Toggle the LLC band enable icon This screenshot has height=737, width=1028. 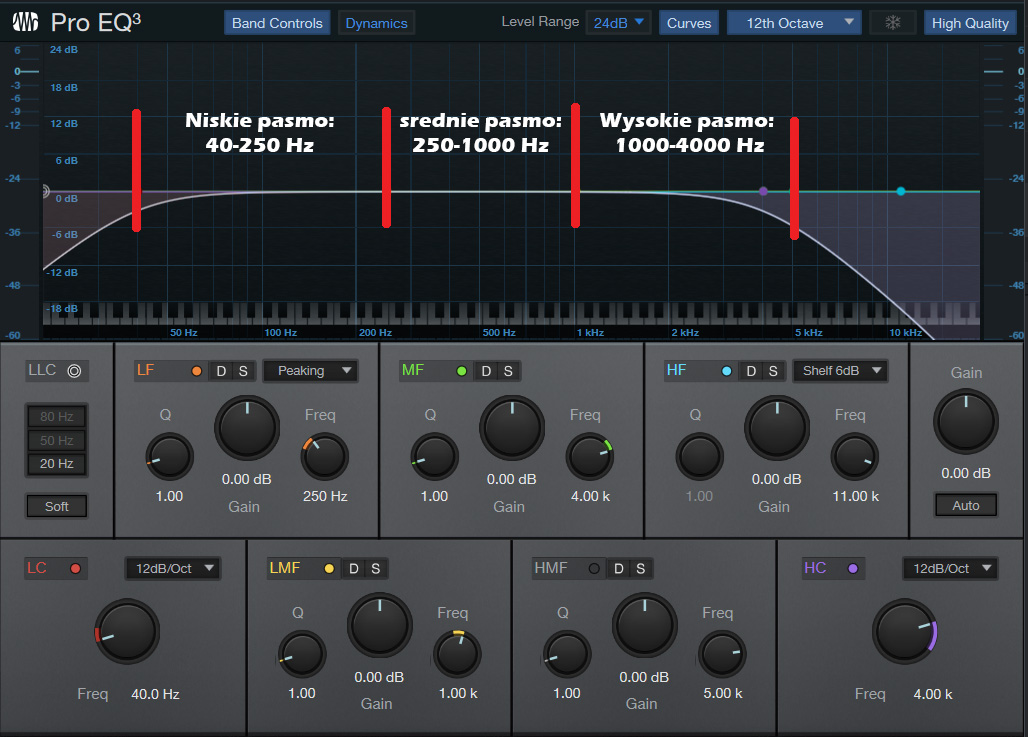pos(74,371)
